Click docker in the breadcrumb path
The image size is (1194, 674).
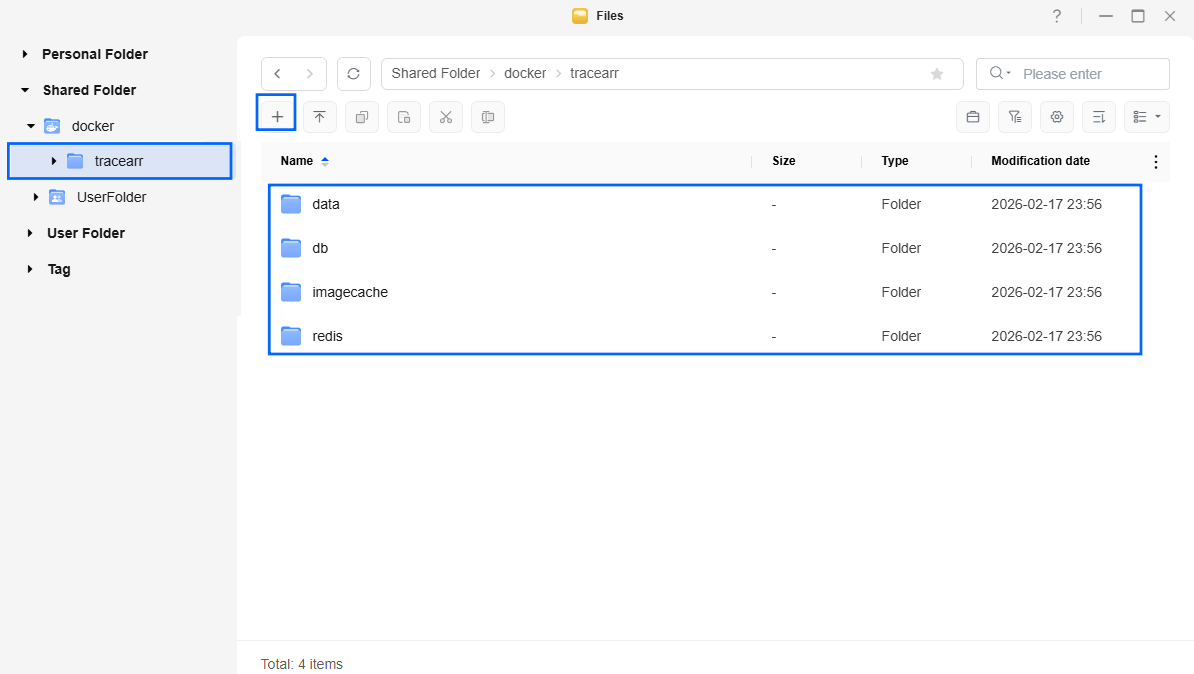tap(525, 74)
